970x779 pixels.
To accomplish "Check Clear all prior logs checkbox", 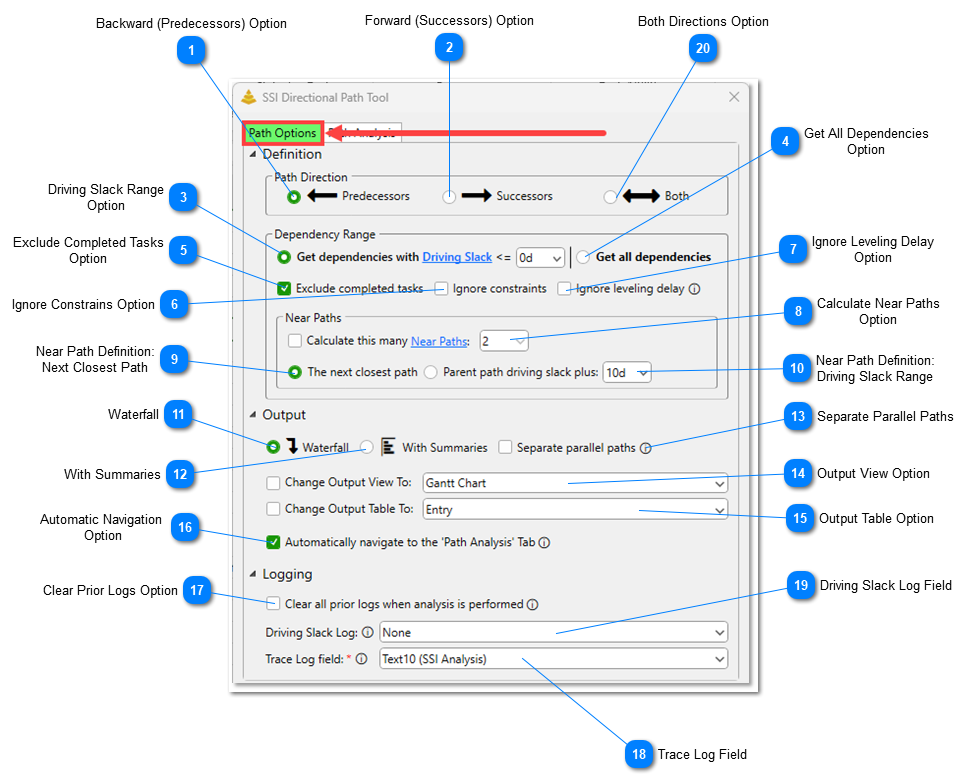I will [273, 603].
